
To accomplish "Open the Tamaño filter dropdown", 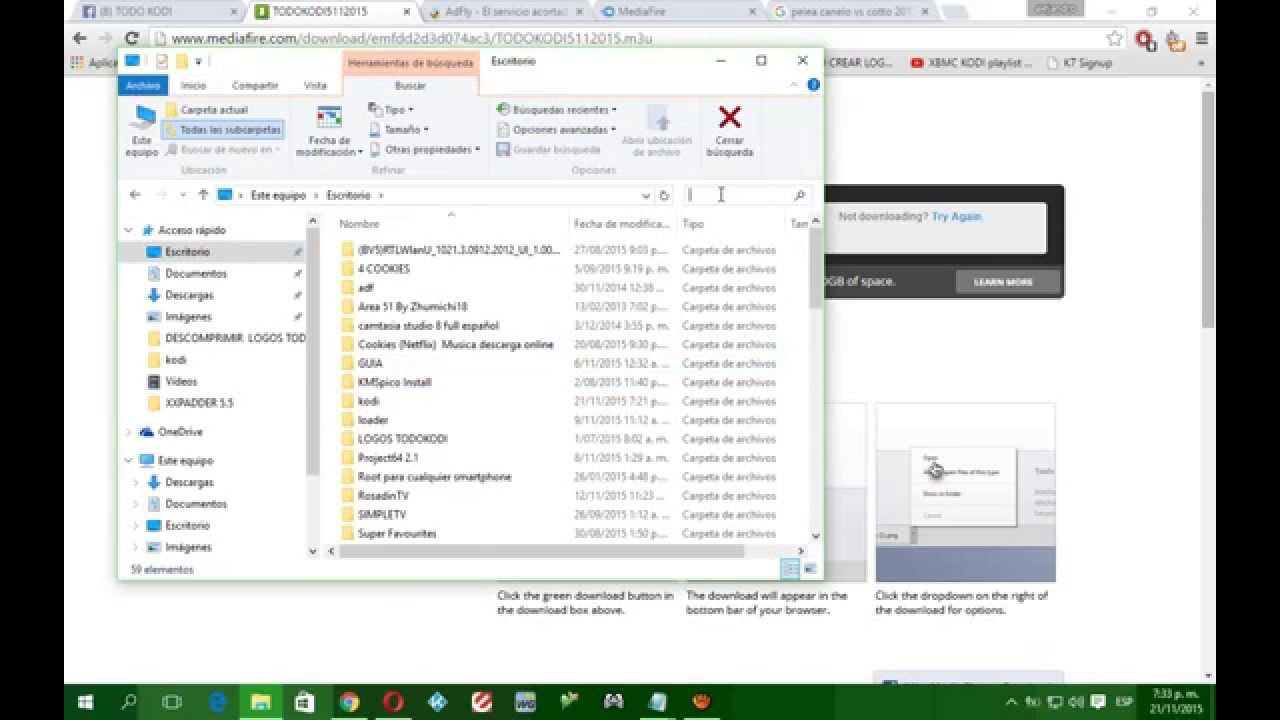I will tap(399, 130).
